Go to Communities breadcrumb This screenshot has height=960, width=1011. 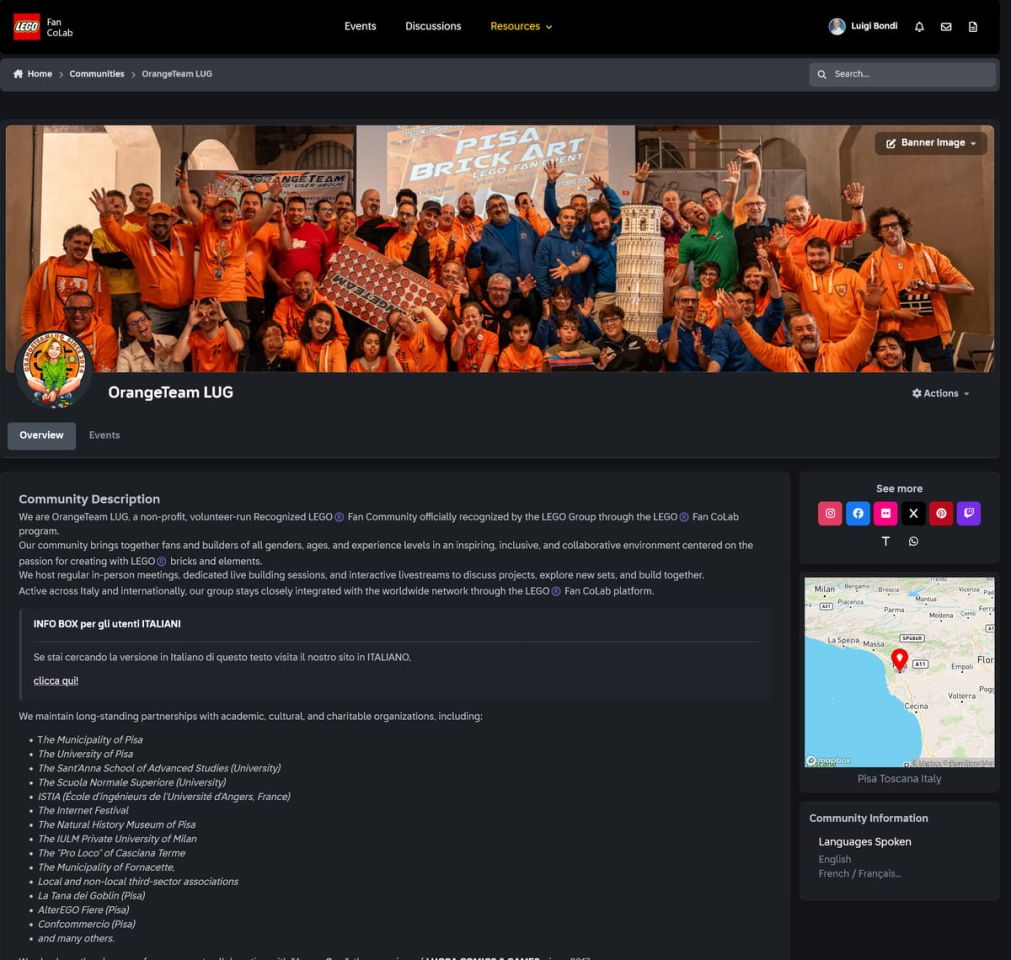(97, 74)
